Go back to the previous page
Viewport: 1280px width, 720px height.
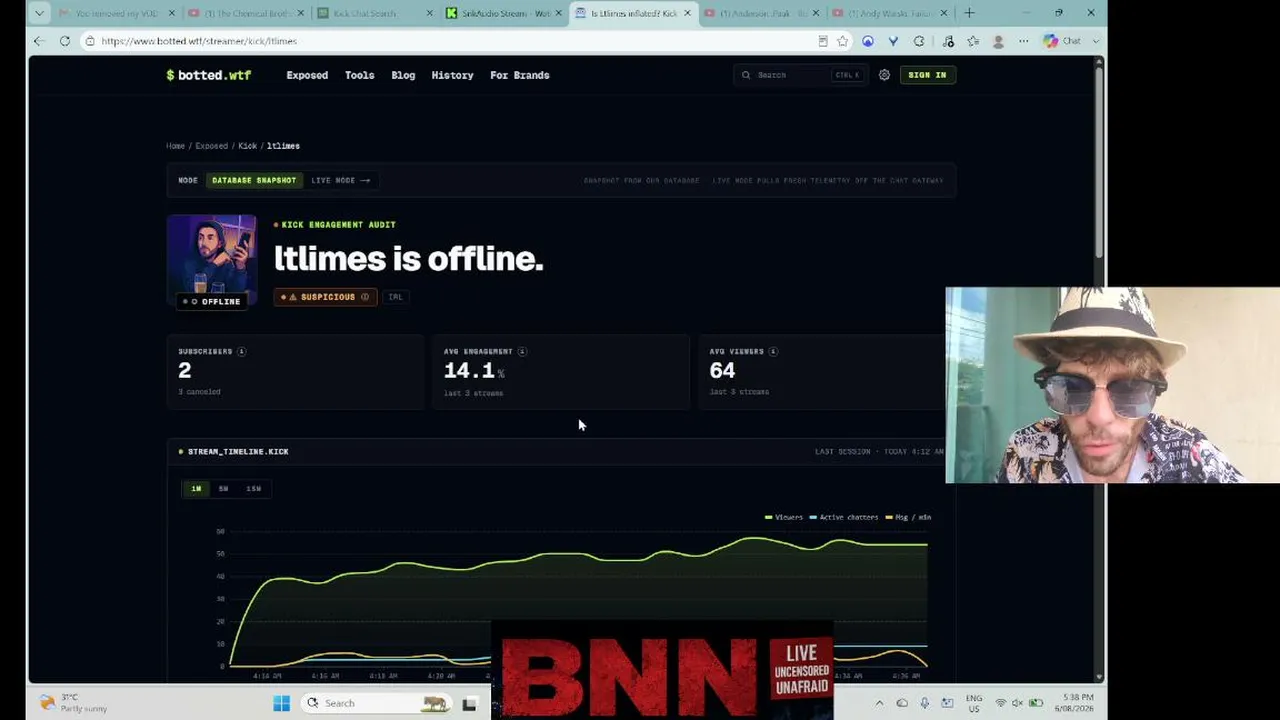coord(38,41)
